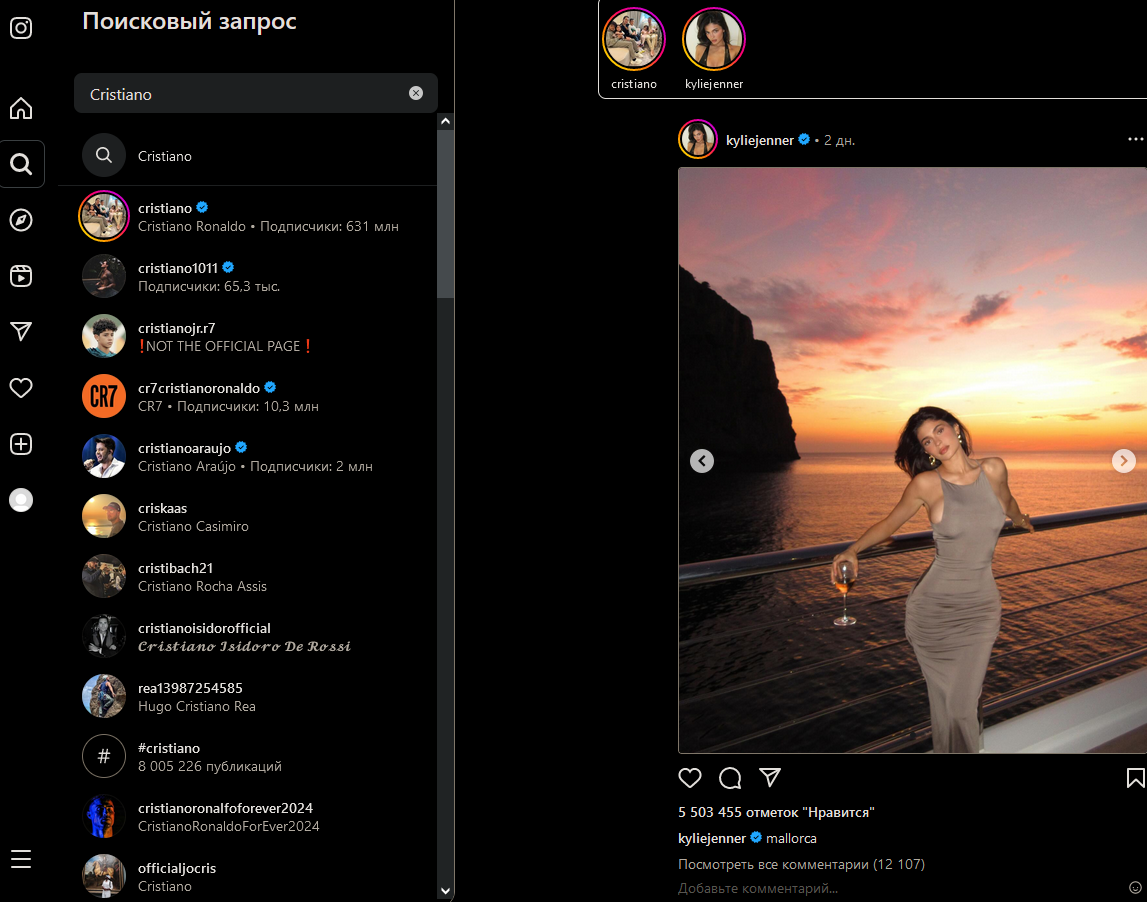Like the post with the heart icon
Screen dimensions: 1147x902
tap(689, 778)
